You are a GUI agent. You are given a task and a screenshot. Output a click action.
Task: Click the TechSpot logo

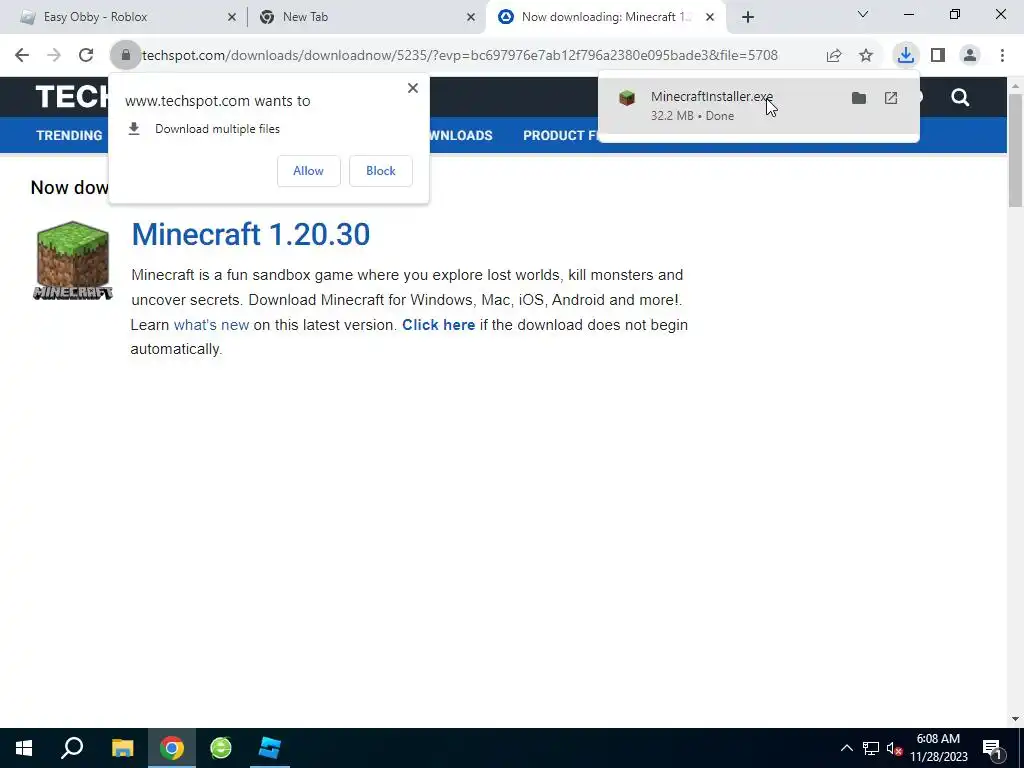coord(72,97)
